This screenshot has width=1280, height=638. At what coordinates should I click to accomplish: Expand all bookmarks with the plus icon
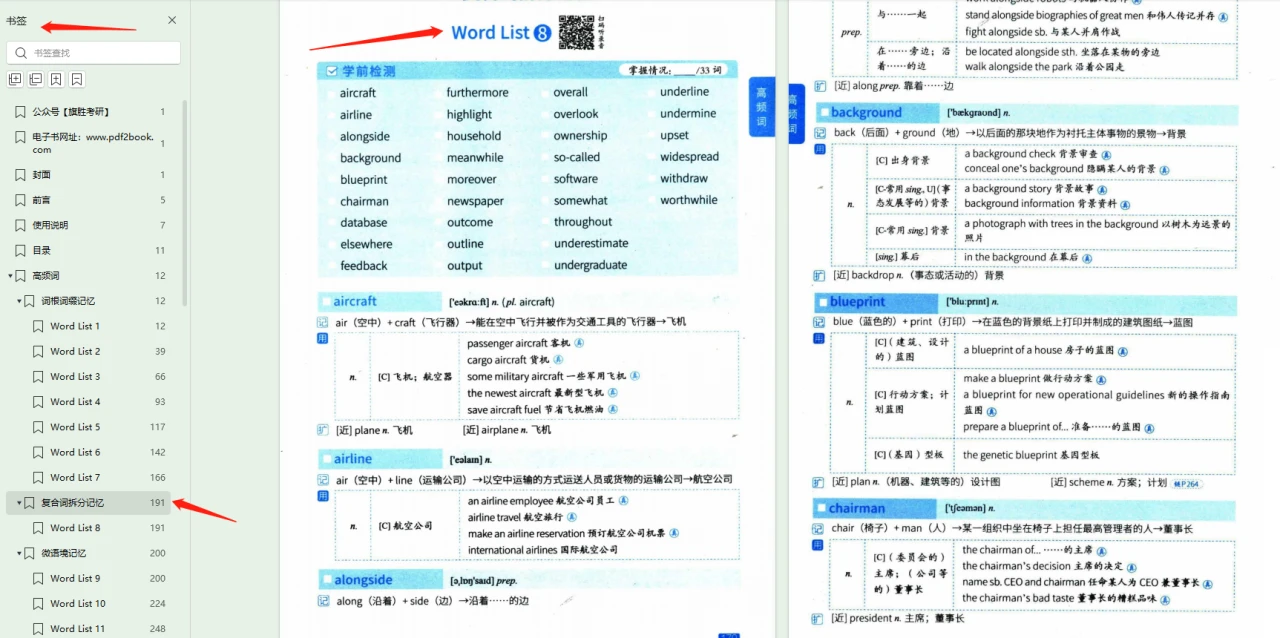pos(15,79)
